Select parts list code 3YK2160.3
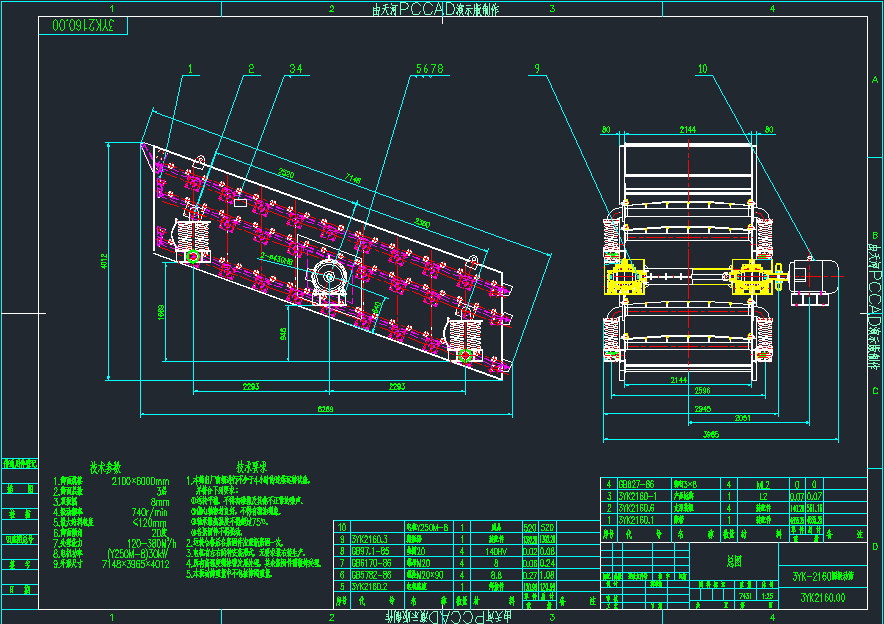Screen dimensions: 884x624 tap(369, 539)
